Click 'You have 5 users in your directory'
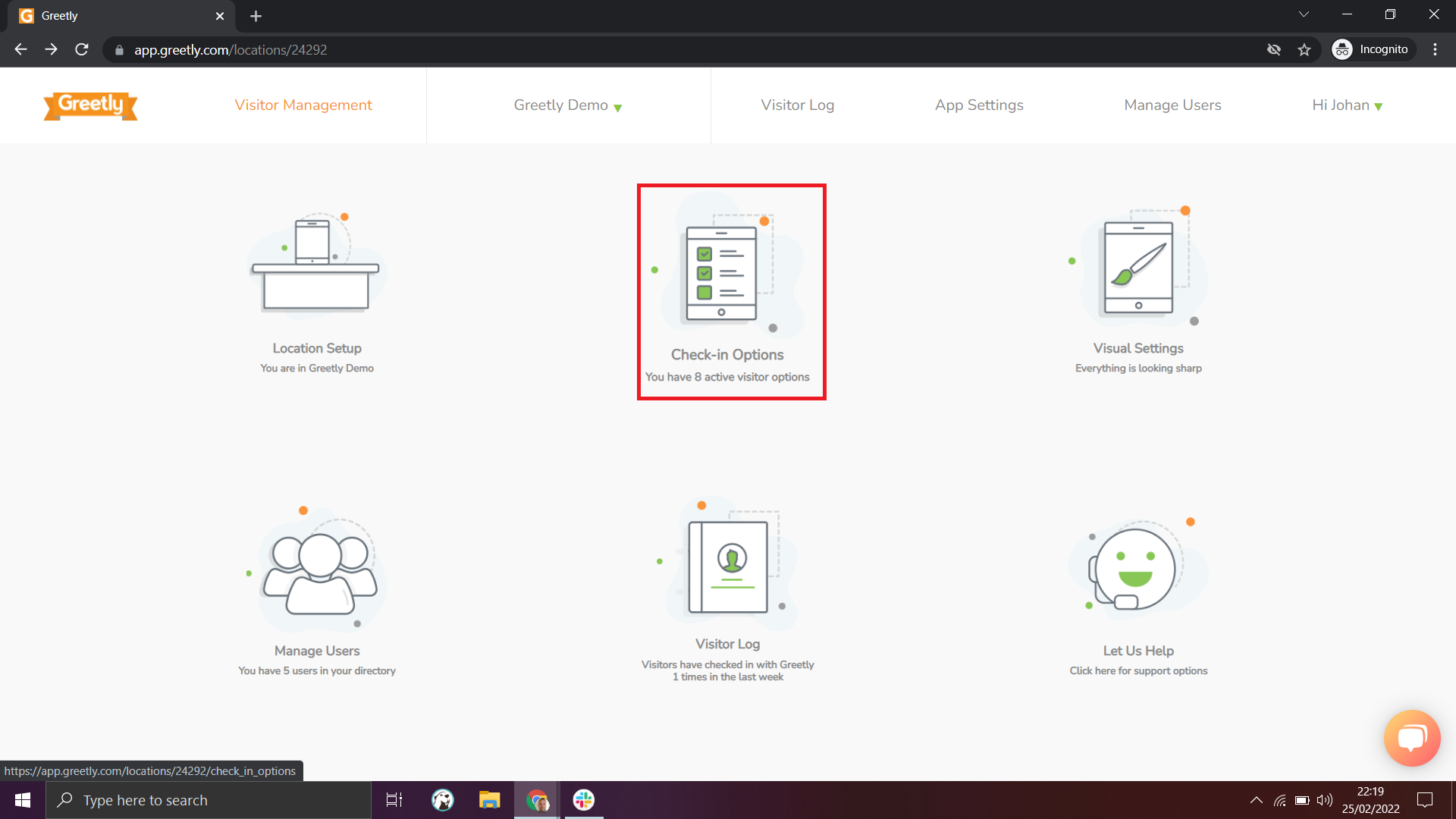1456x819 pixels. pos(317,670)
